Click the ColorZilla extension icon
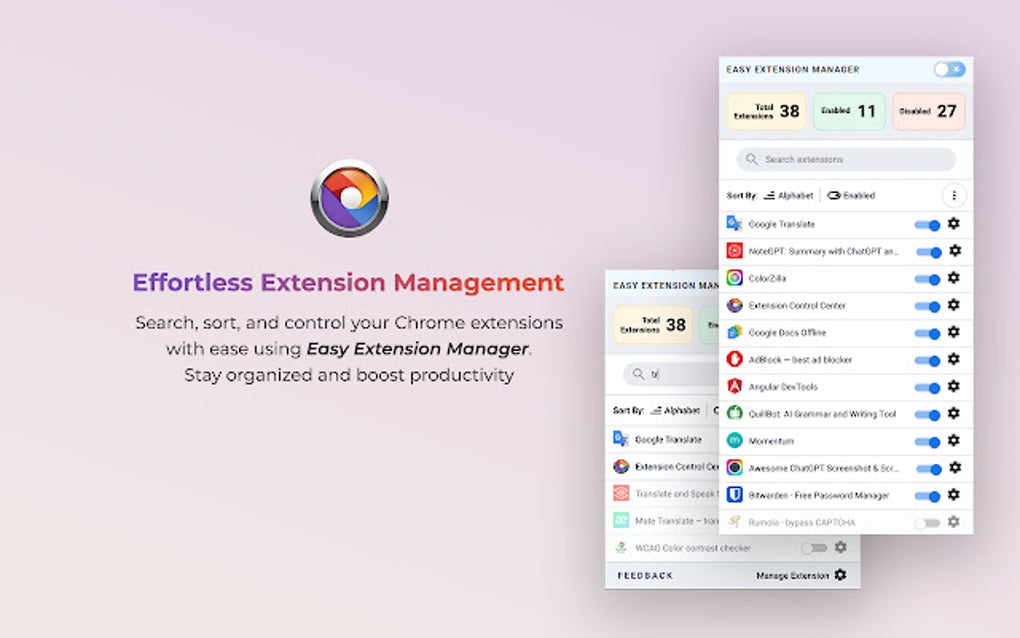Viewport: 1020px width, 638px height. point(734,278)
